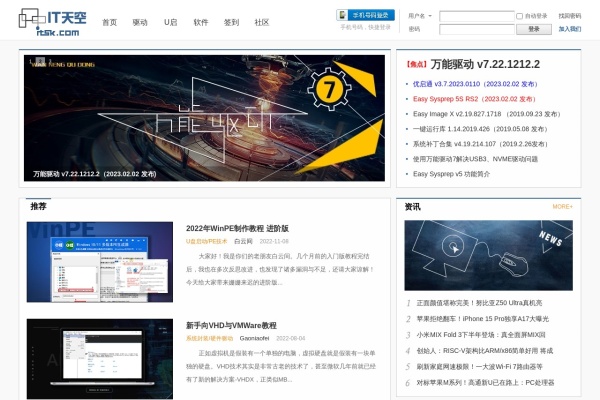Click 加入我们 to register

click(x=569, y=29)
